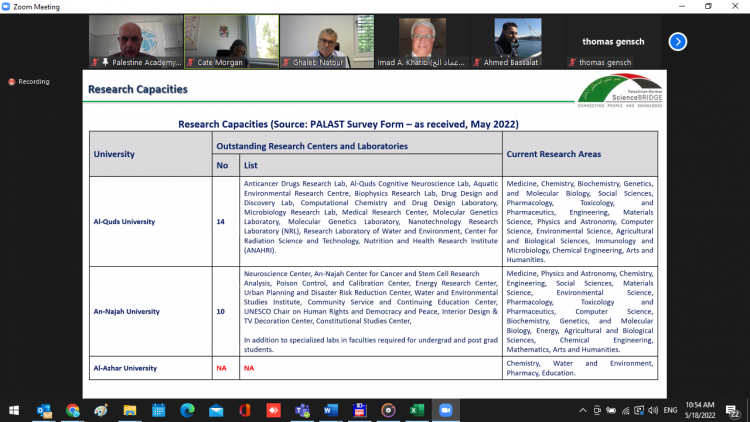Click the number 10 in An-Najah row
Viewport: 750px width, 422px height.
click(x=221, y=311)
